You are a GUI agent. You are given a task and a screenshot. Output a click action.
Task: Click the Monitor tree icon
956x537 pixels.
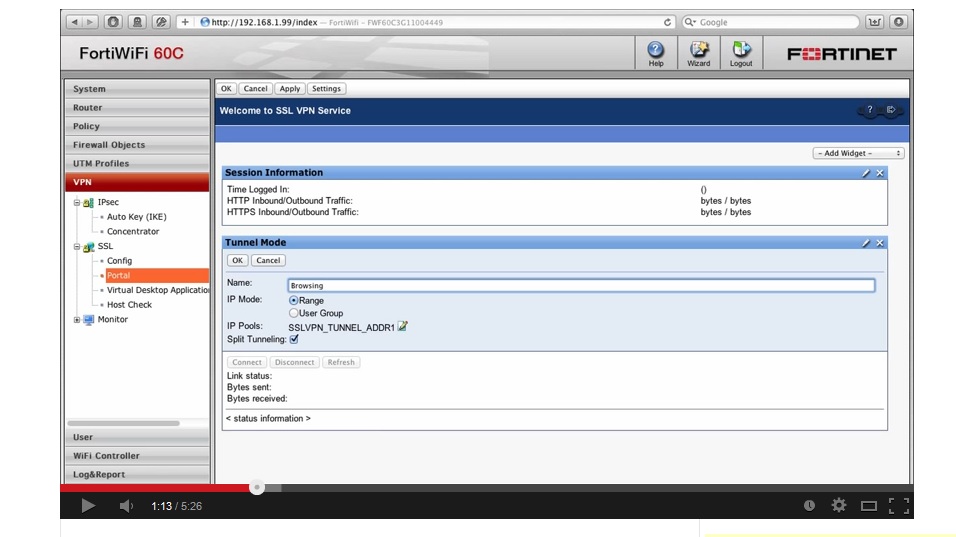pos(88,319)
